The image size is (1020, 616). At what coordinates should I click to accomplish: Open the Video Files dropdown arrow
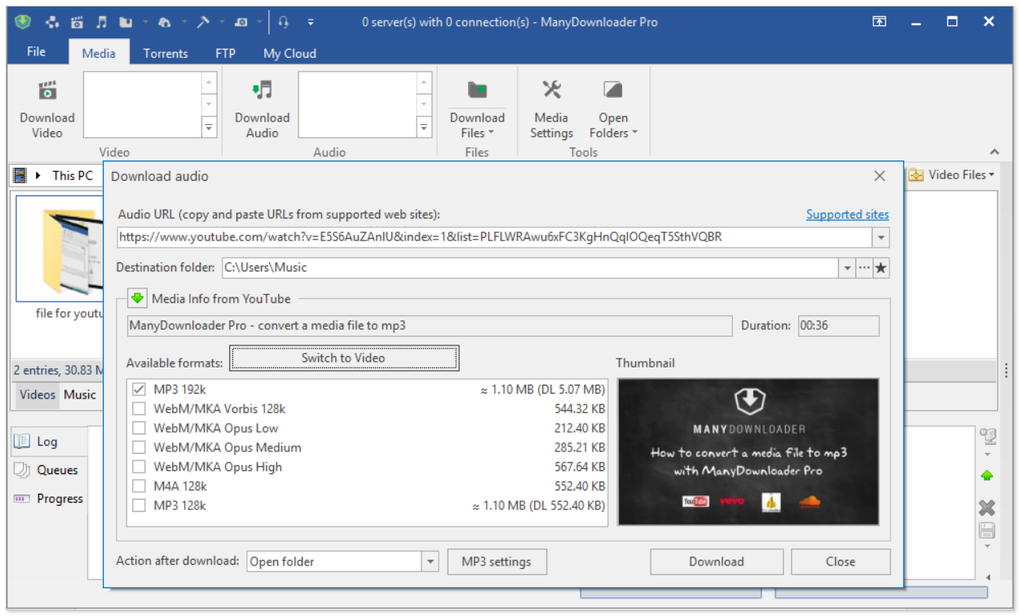(992, 175)
